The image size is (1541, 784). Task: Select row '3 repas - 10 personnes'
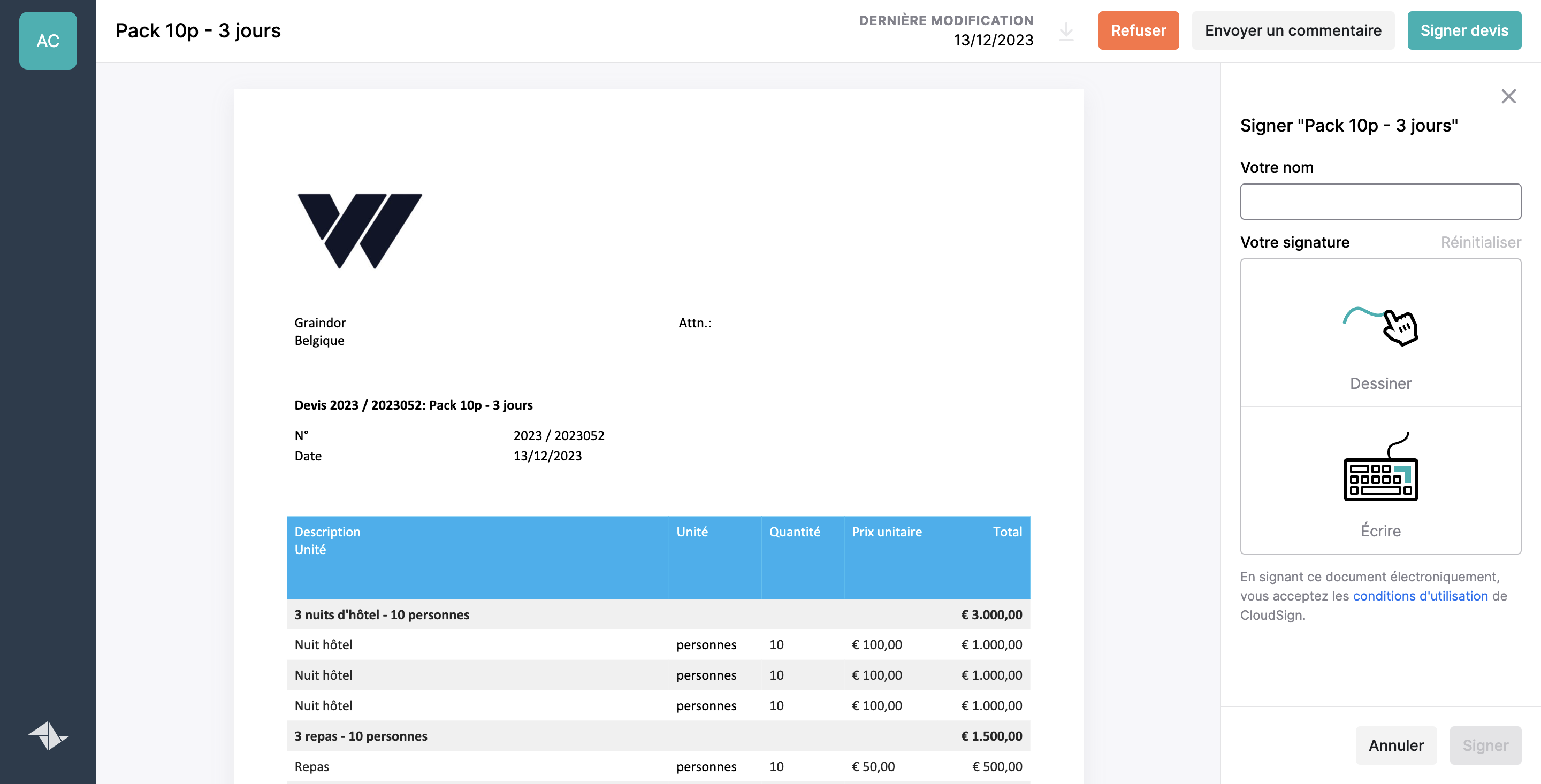[x=658, y=735]
